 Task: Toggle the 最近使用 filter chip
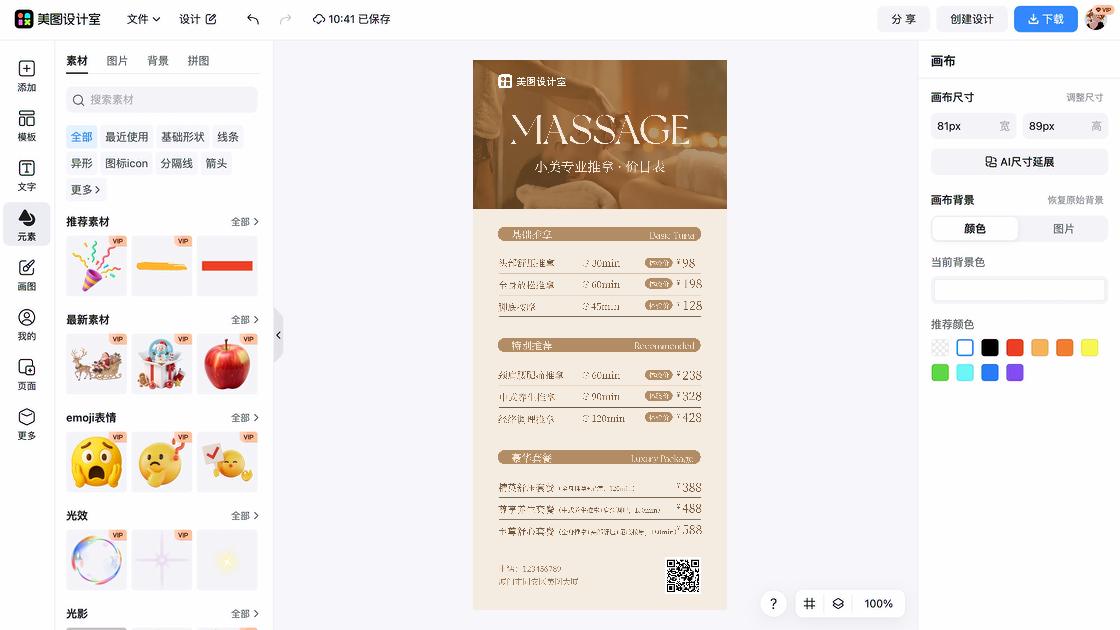pyautogui.click(x=126, y=136)
